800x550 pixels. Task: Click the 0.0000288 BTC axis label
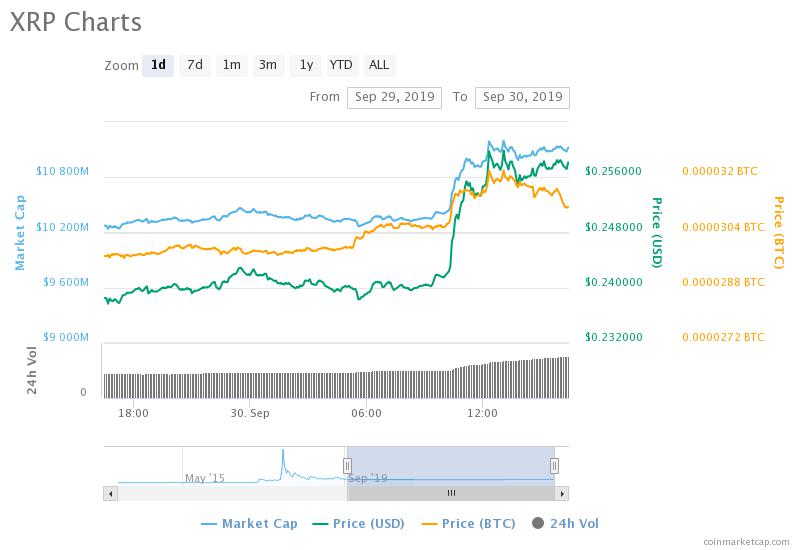[723, 282]
